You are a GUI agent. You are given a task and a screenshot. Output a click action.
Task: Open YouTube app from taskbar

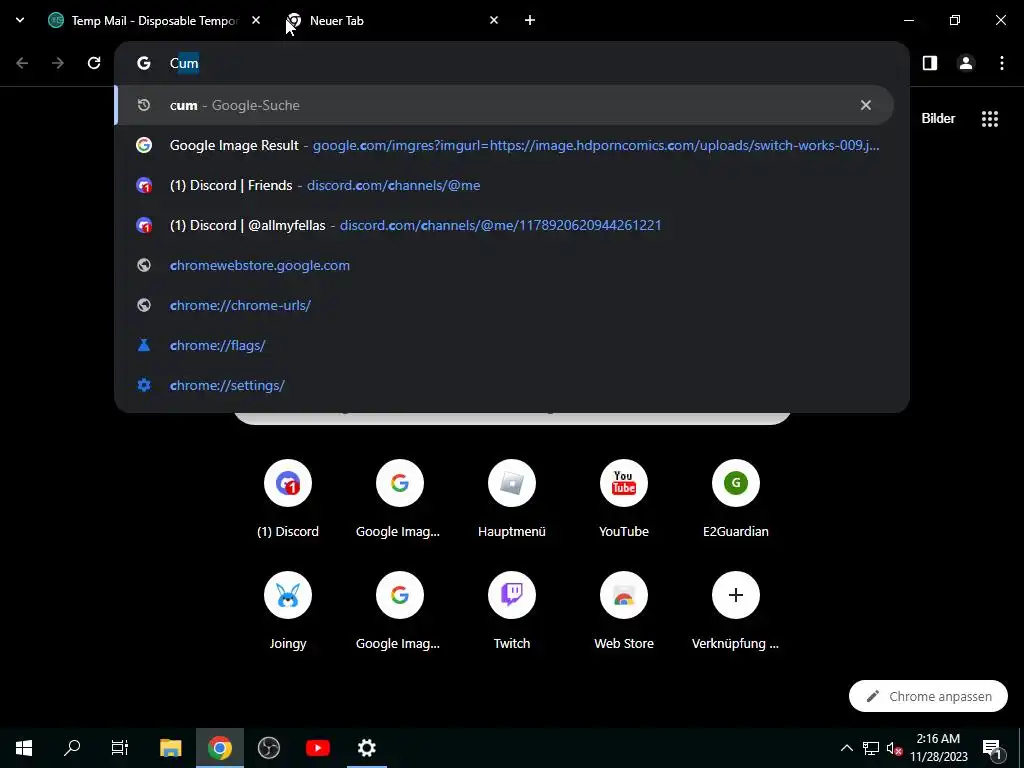click(317, 748)
